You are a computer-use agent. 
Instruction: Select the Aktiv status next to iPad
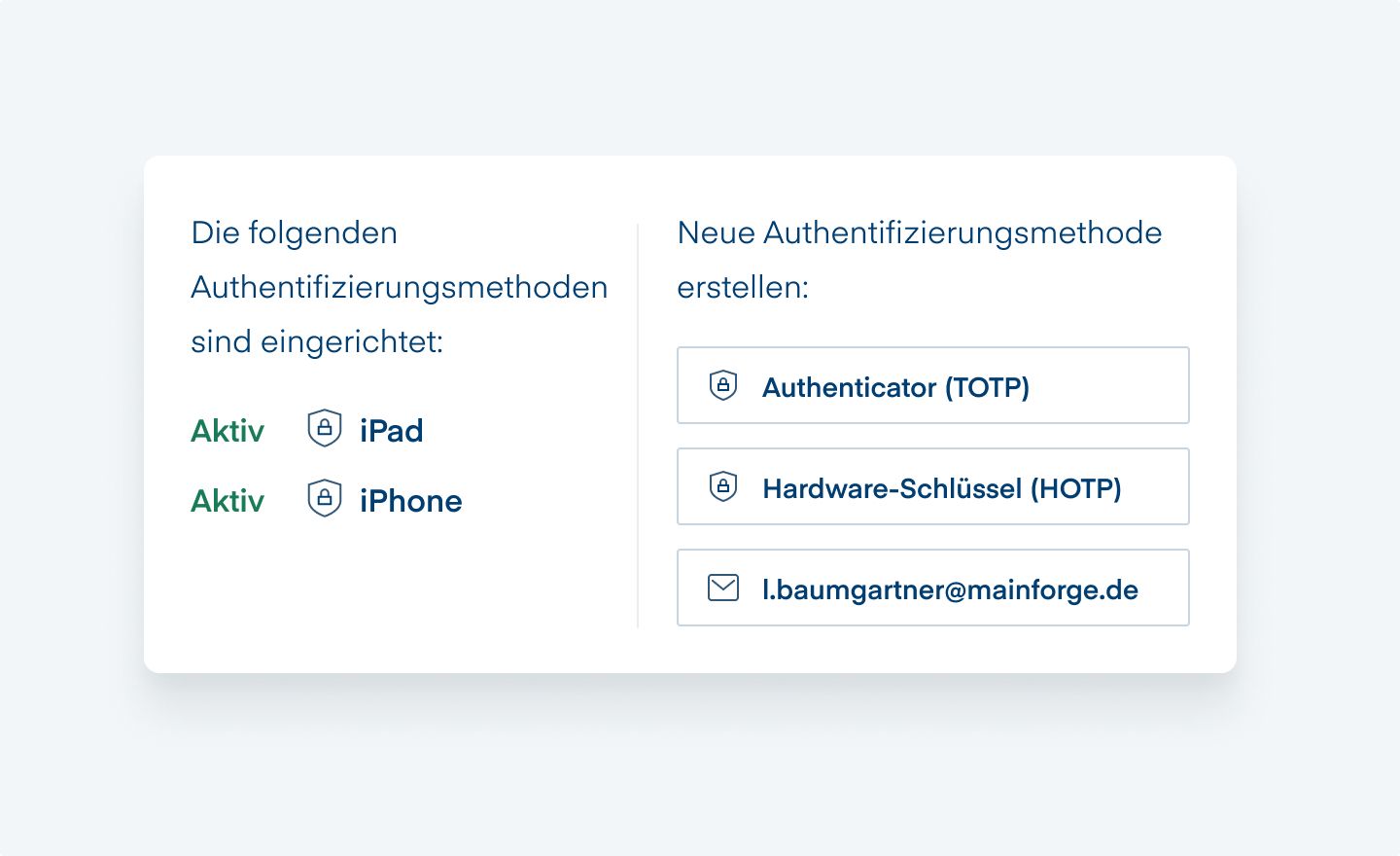227,430
